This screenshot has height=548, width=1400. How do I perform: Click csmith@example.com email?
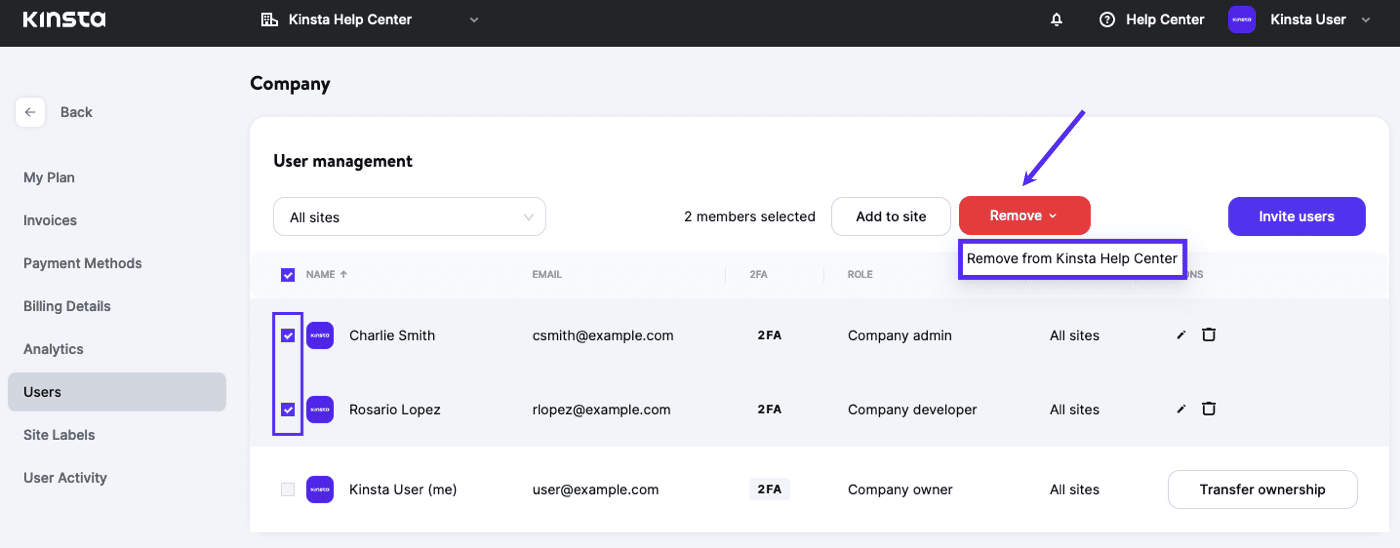click(x=603, y=335)
